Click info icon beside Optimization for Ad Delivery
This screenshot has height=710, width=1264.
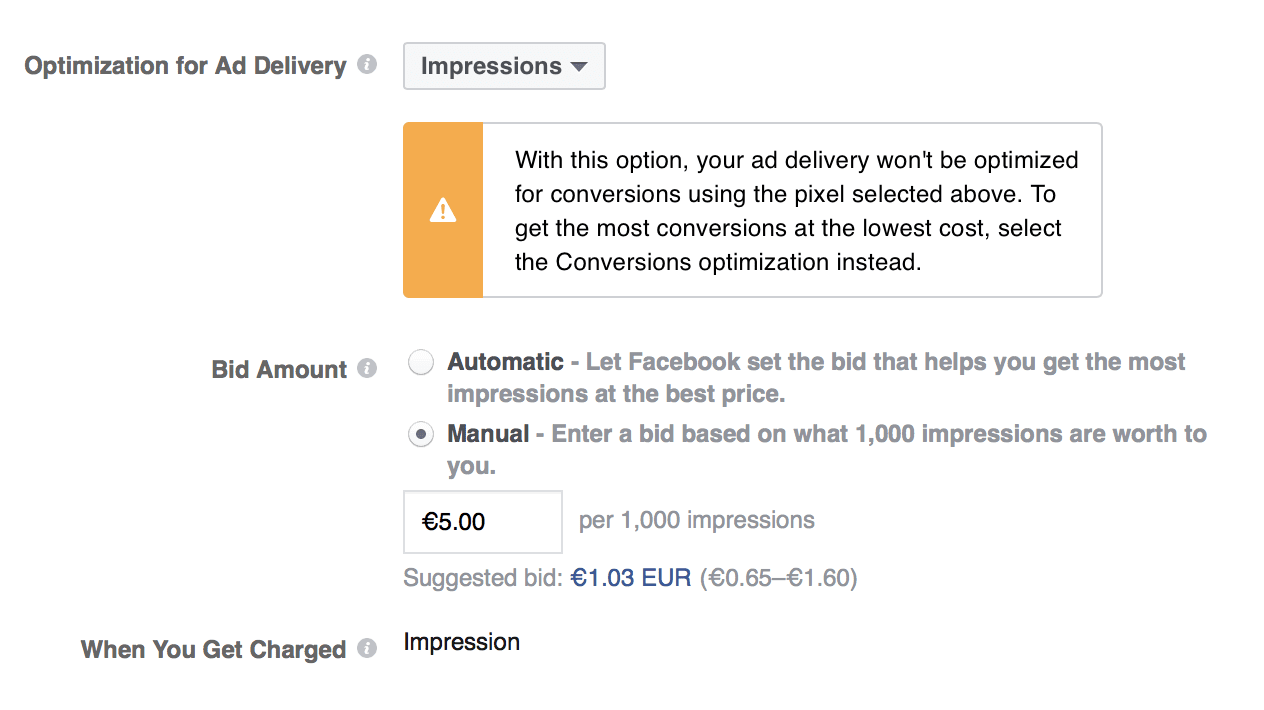pos(367,65)
